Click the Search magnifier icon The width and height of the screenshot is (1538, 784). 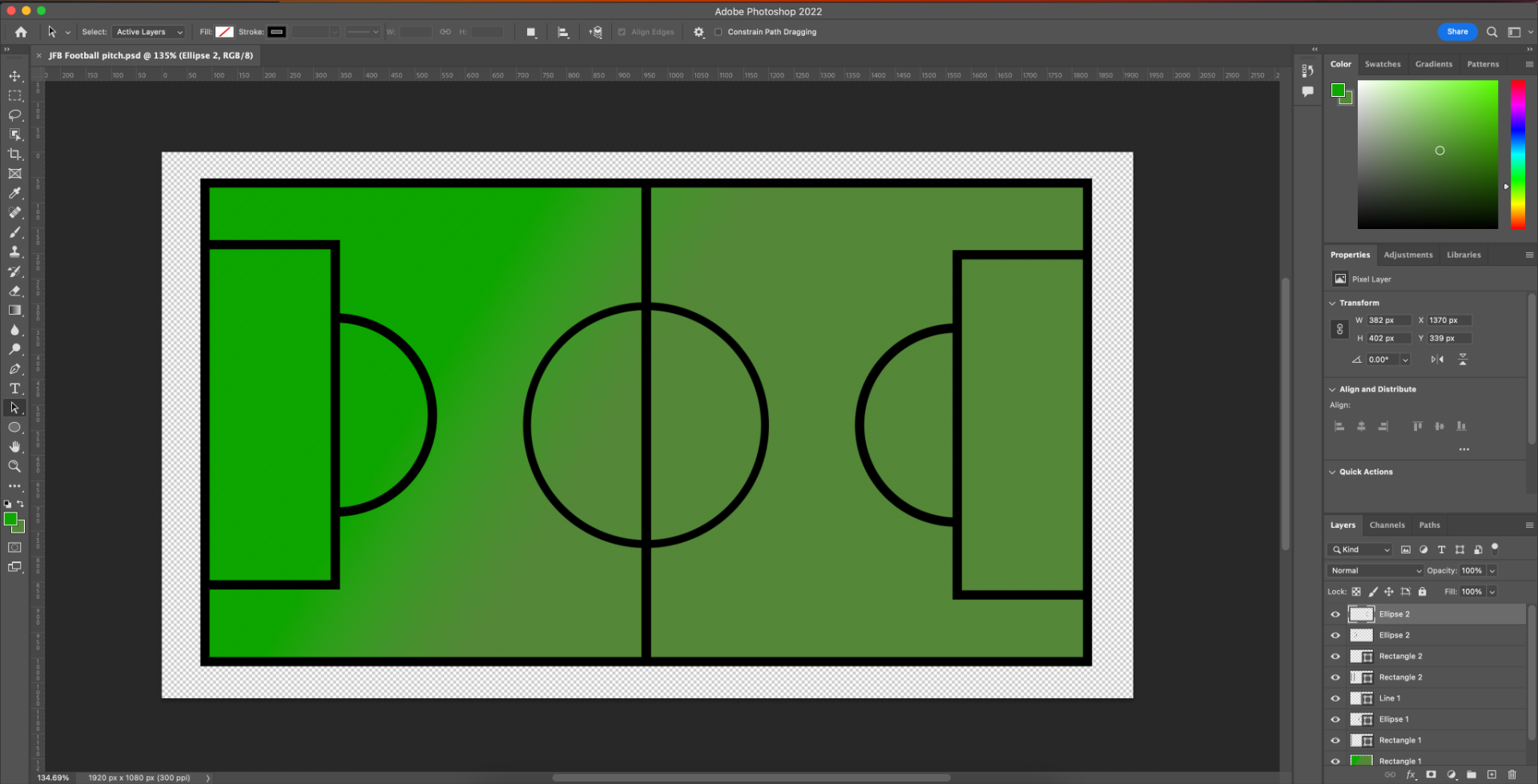tap(1492, 32)
